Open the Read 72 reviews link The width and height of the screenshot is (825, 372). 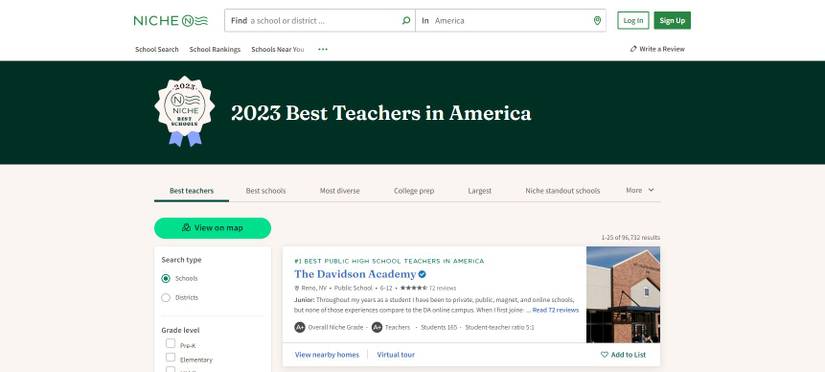[556, 310]
